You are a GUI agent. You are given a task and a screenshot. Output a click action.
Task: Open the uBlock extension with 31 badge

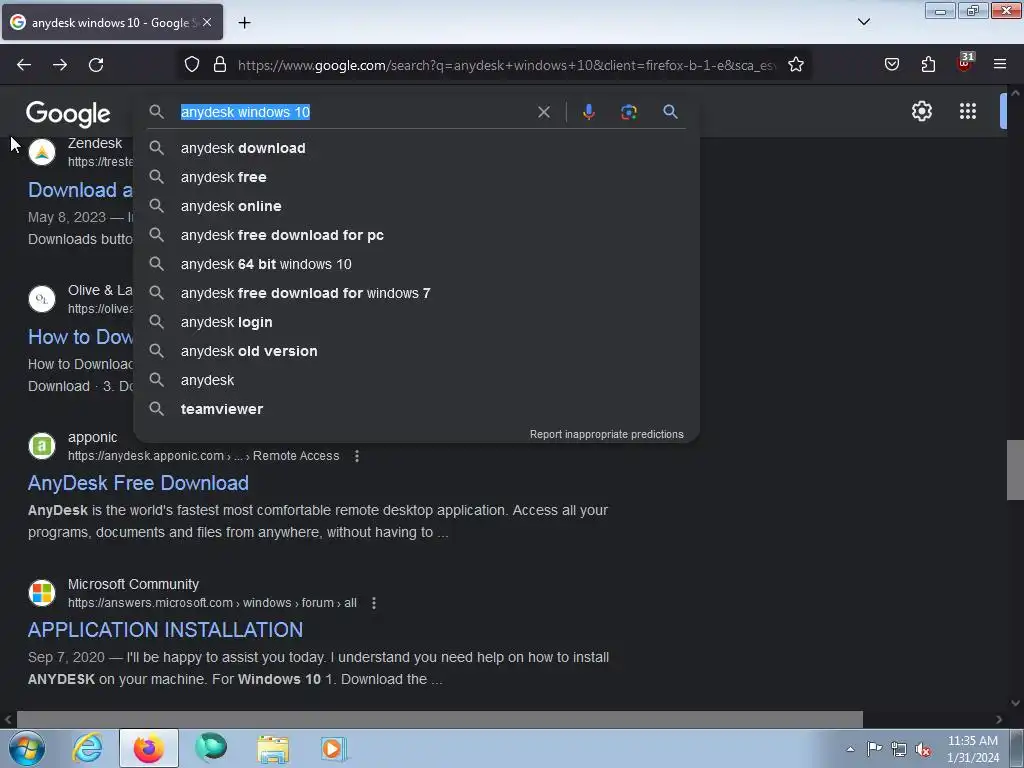tap(965, 63)
